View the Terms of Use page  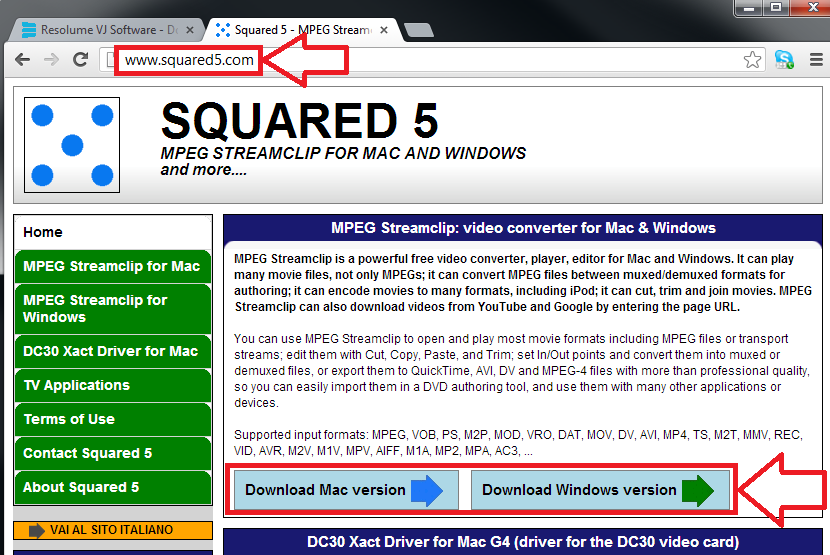113,419
